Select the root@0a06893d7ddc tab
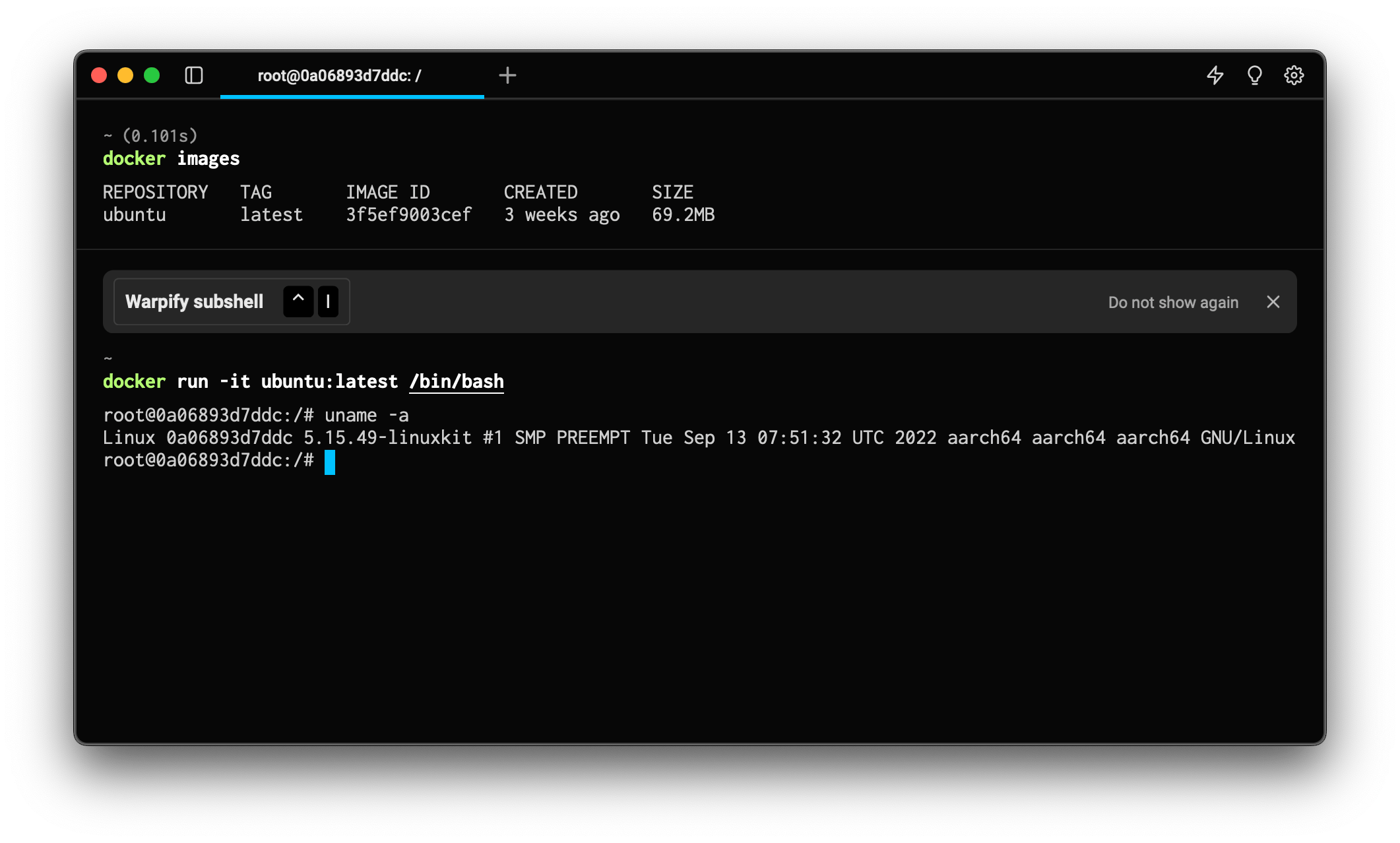 [x=339, y=76]
